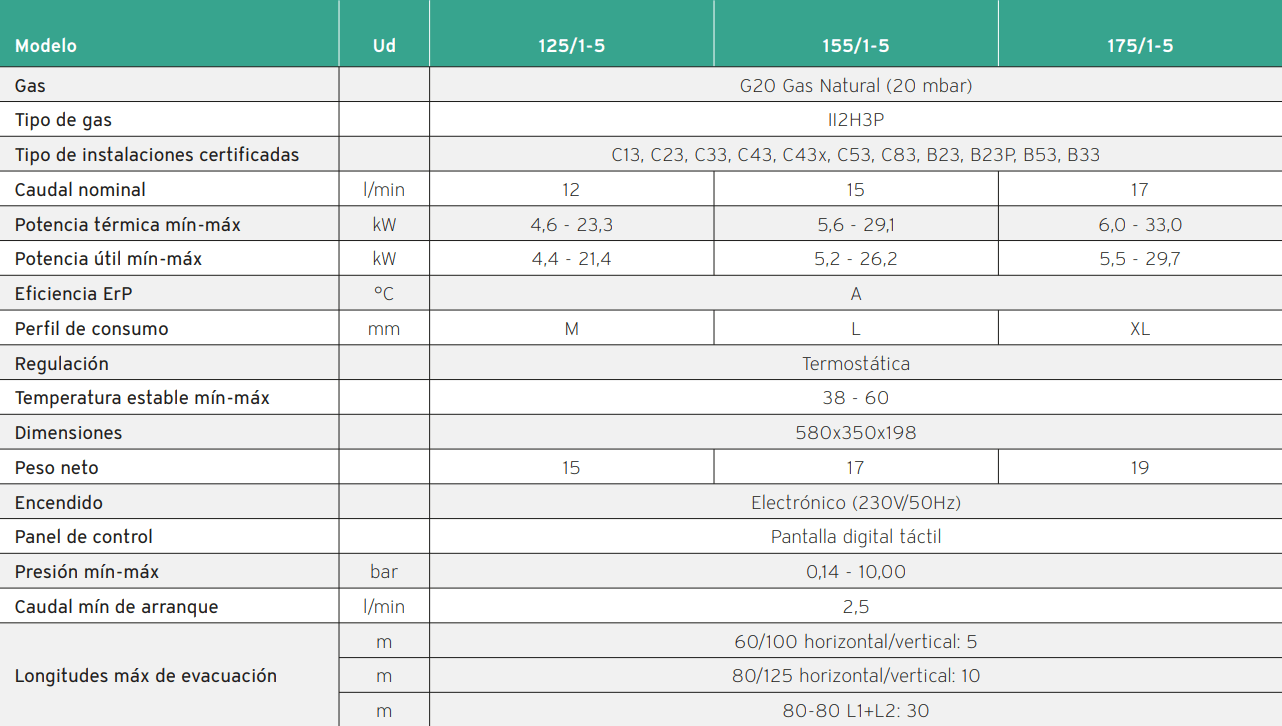Screen dimensions: 1282x726
Task: Click thermal power value '4,6 - 23,3'
Action: [571, 225]
